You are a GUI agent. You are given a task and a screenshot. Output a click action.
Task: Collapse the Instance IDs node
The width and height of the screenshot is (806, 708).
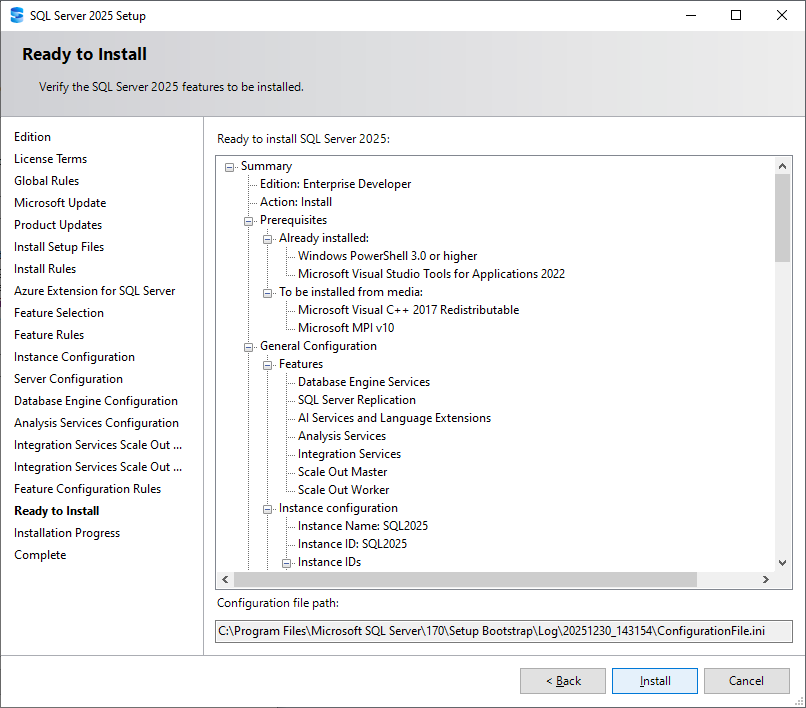(286, 563)
